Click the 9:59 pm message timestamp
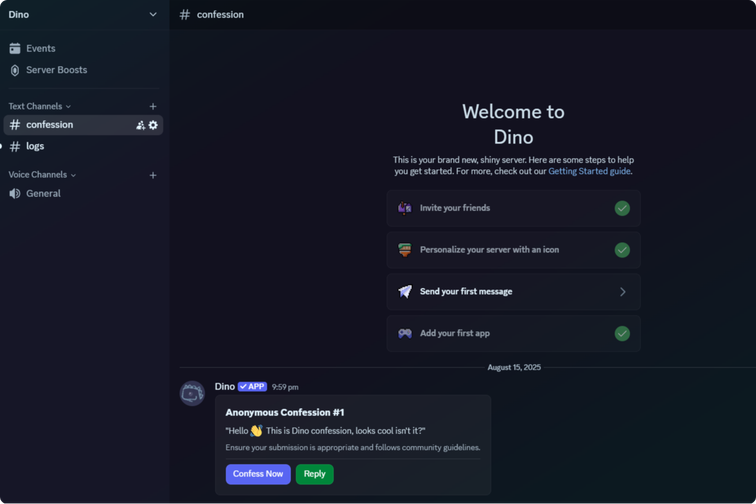 tap(285, 387)
